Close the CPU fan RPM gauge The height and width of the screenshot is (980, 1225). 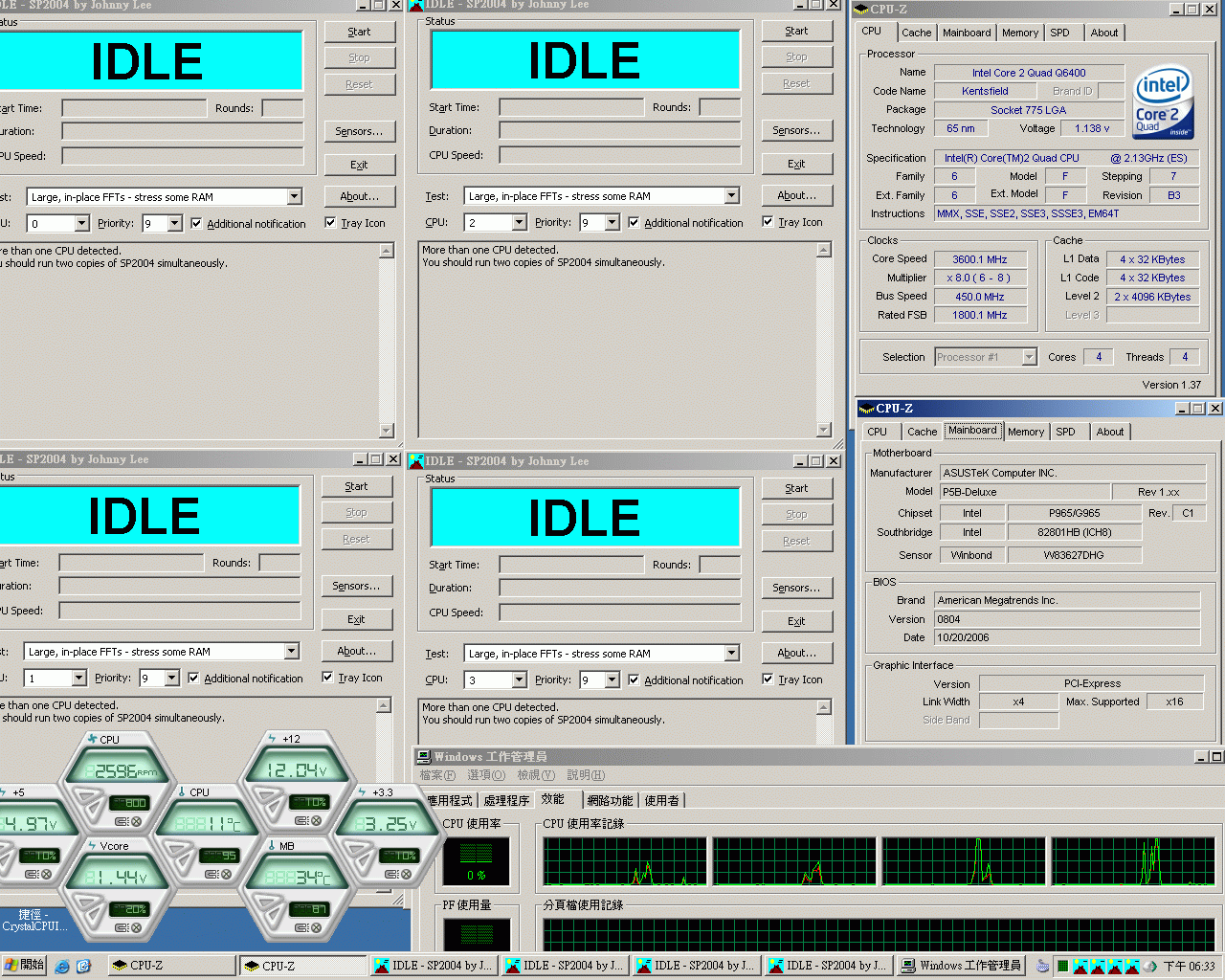tap(136, 822)
